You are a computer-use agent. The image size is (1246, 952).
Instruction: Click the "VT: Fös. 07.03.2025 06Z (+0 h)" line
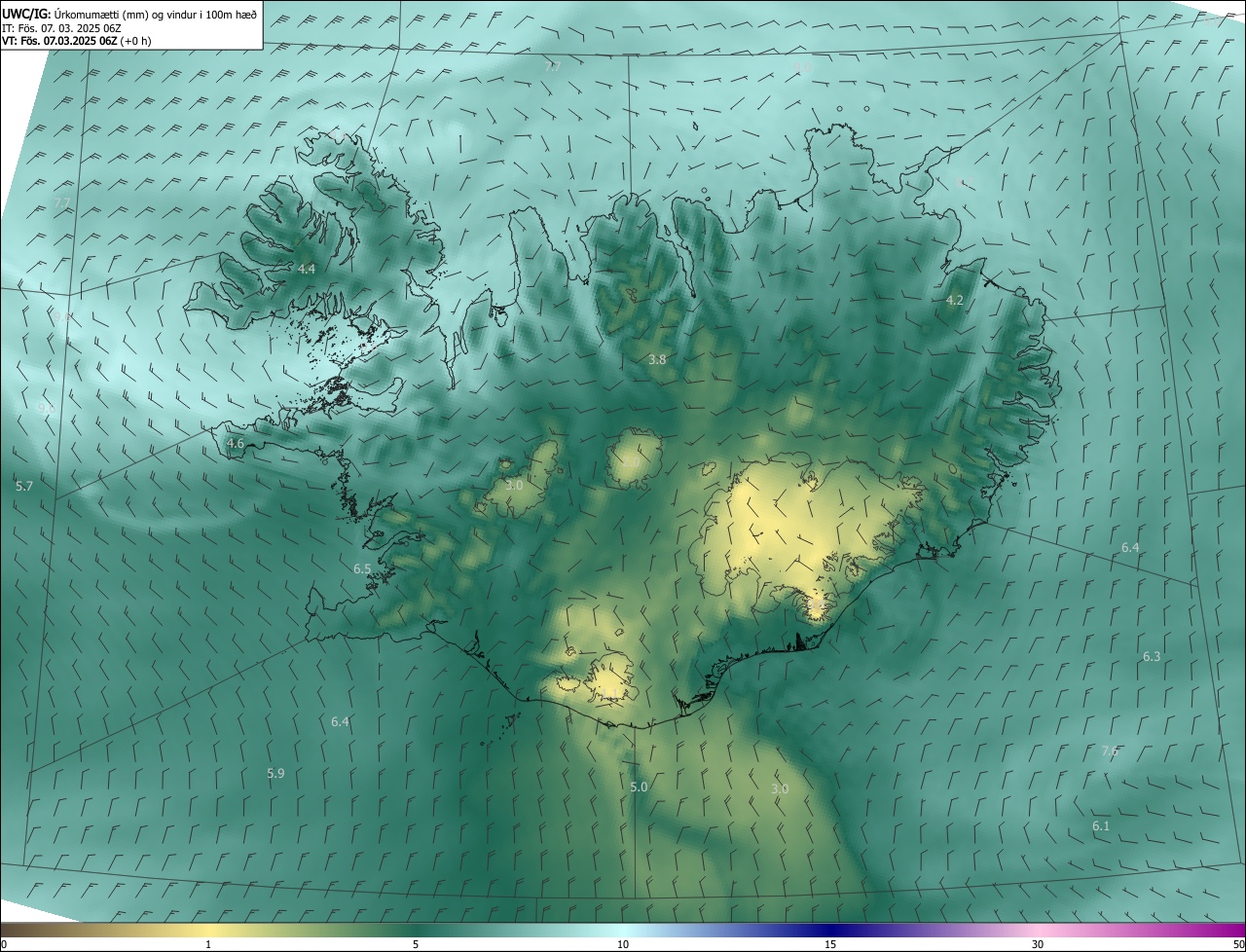point(76,40)
